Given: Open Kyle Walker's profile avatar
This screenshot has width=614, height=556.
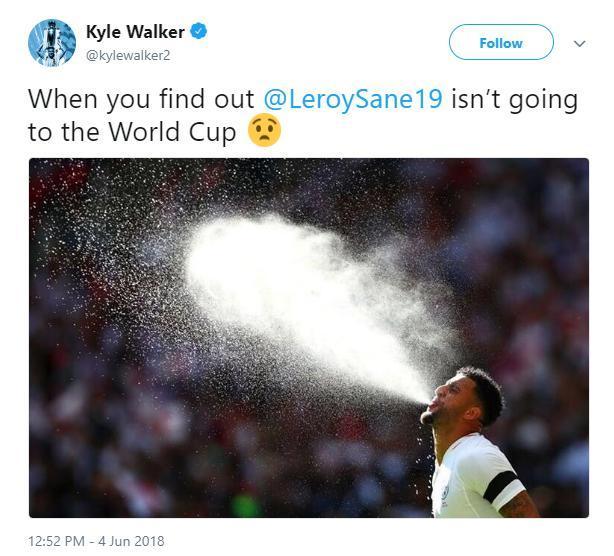Looking at the screenshot, I should 52,43.
